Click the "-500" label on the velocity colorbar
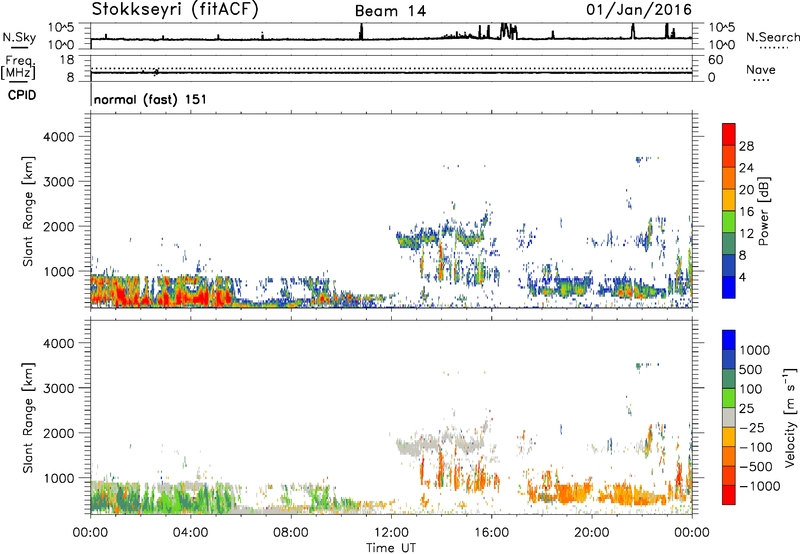This screenshot has width=800, height=554. pyautogui.click(x=756, y=467)
